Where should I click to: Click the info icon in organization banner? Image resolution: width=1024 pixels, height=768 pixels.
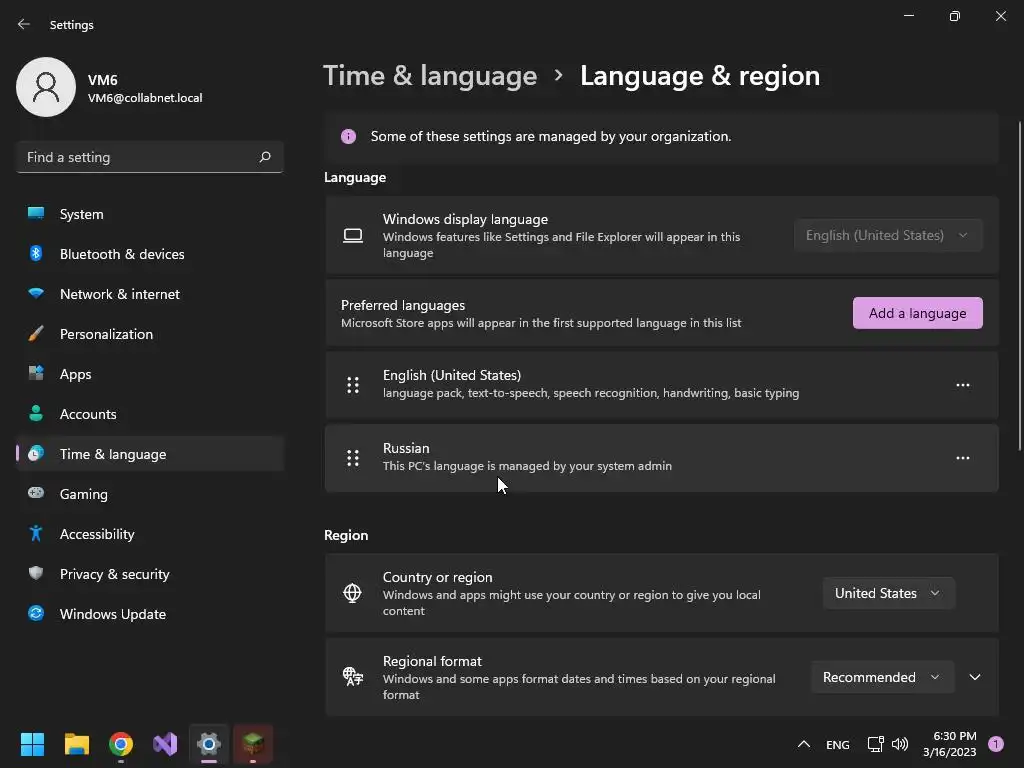tap(348, 136)
